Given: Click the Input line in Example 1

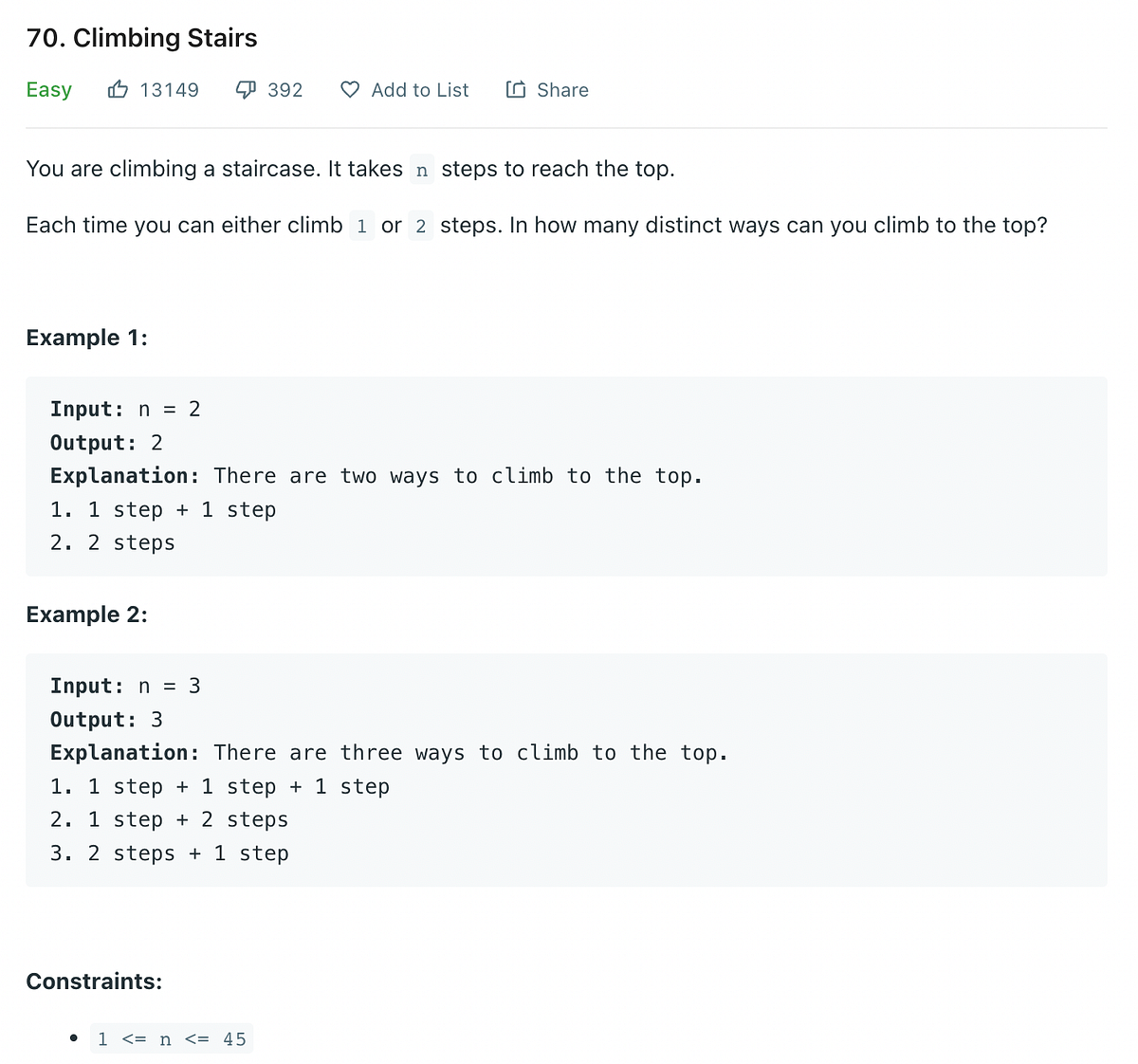Looking at the screenshot, I should [x=124, y=409].
